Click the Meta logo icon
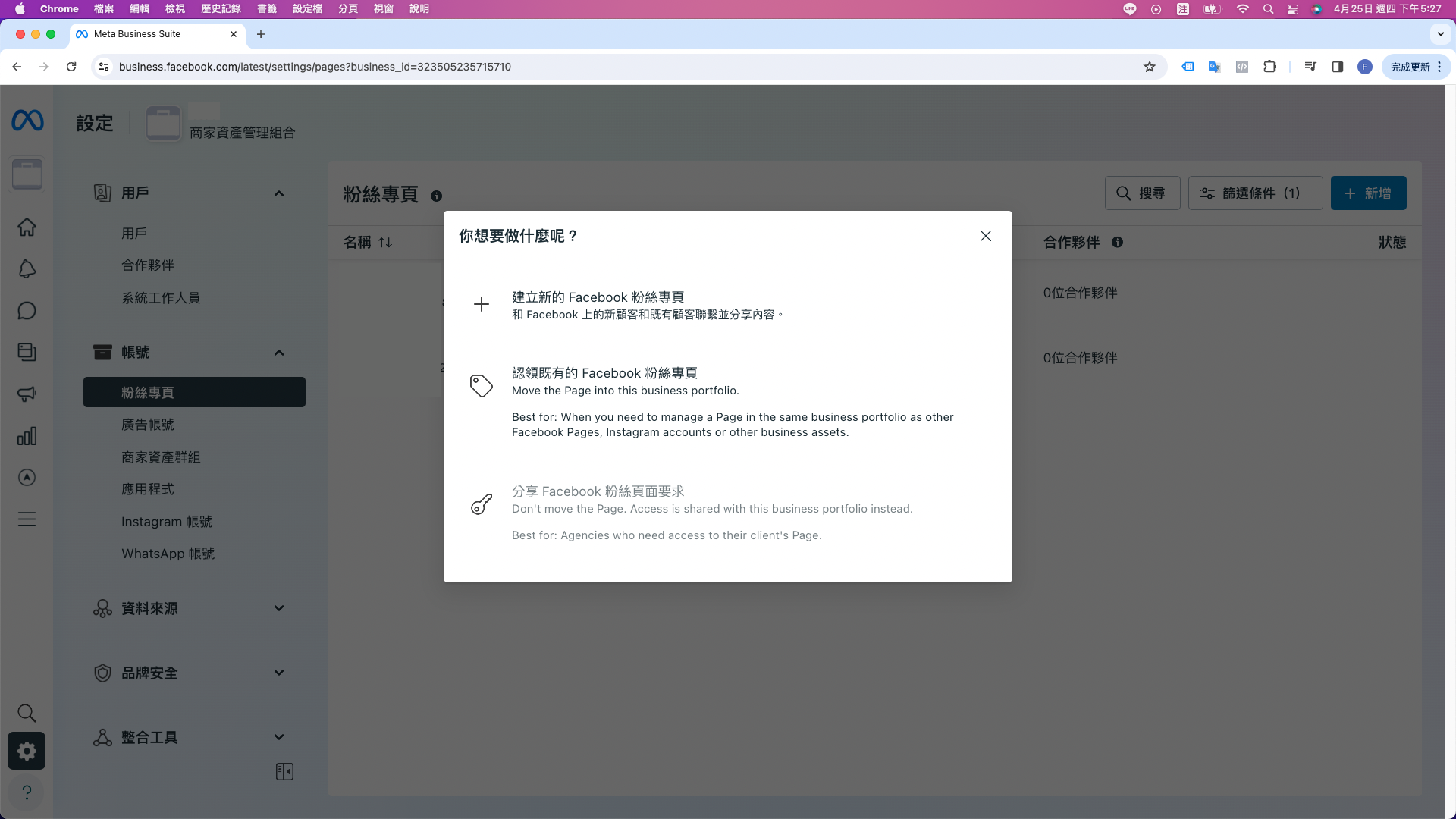 27,121
